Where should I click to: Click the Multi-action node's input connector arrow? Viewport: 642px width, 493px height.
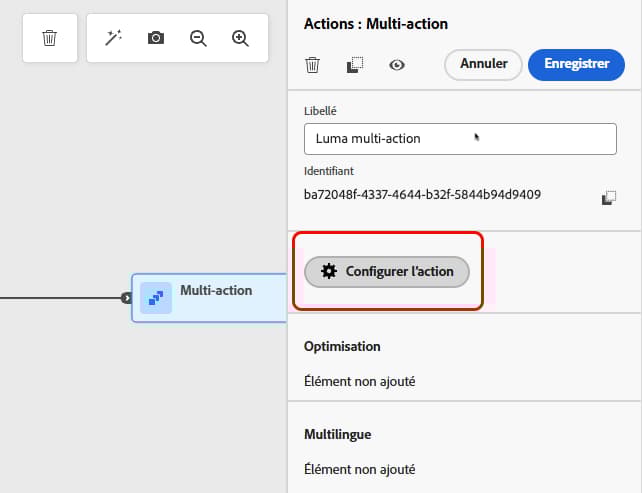[126, 298]
